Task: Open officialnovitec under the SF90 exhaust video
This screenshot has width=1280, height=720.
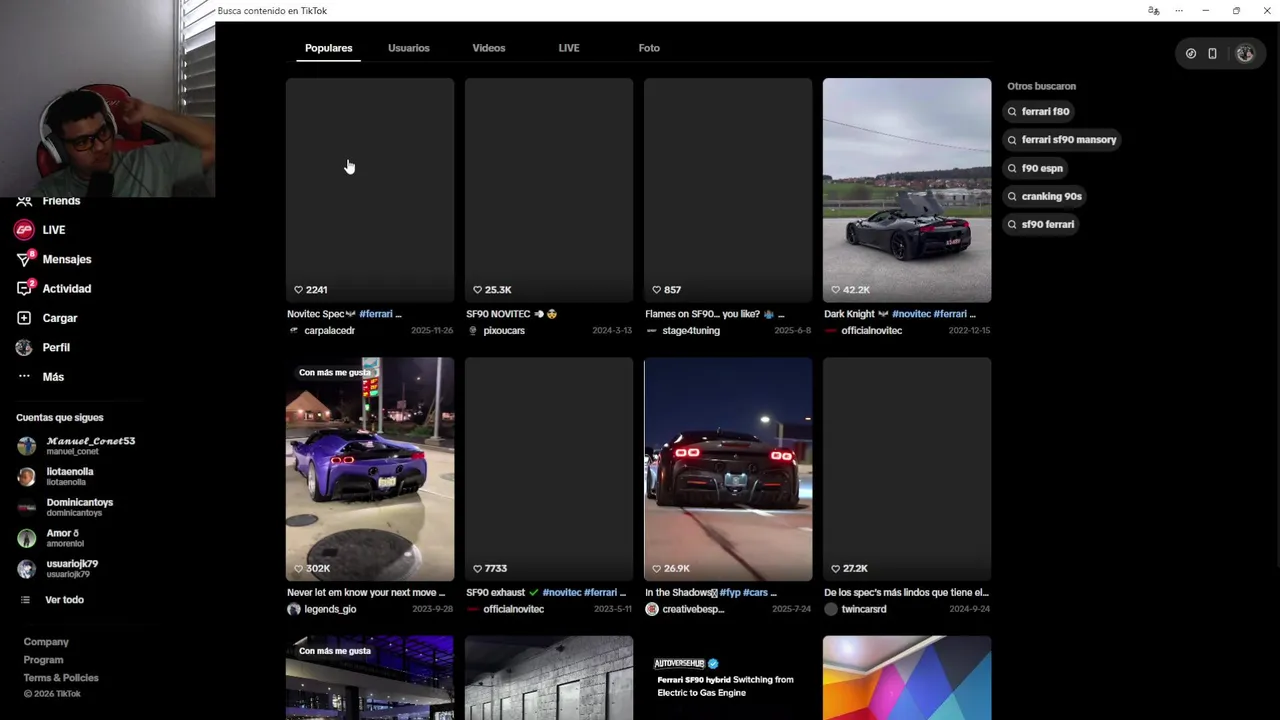Action: point(514,609)
